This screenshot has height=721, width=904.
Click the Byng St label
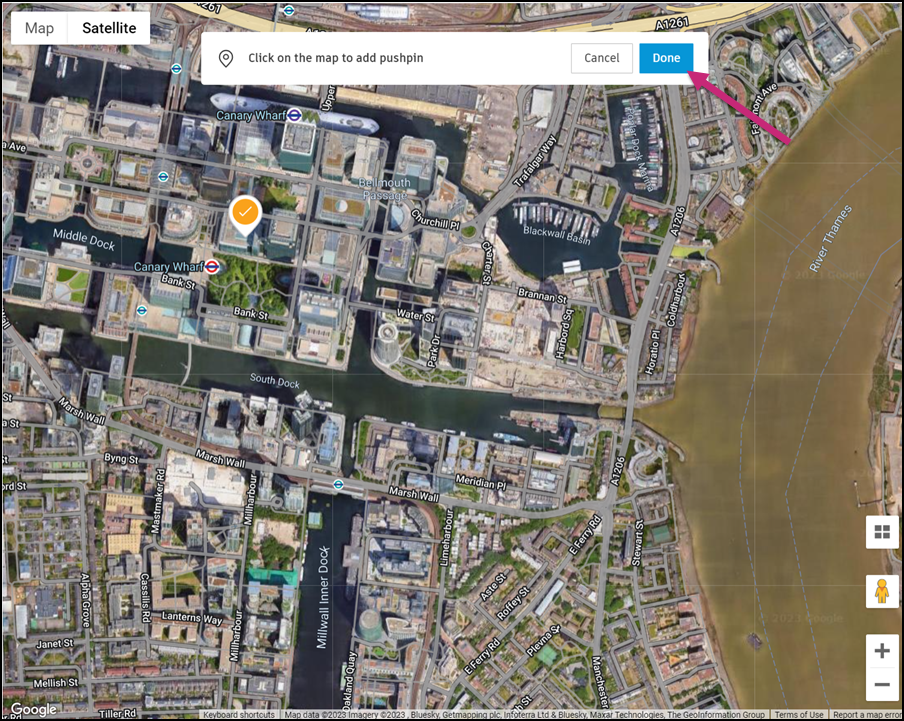(x=122, y=459)
